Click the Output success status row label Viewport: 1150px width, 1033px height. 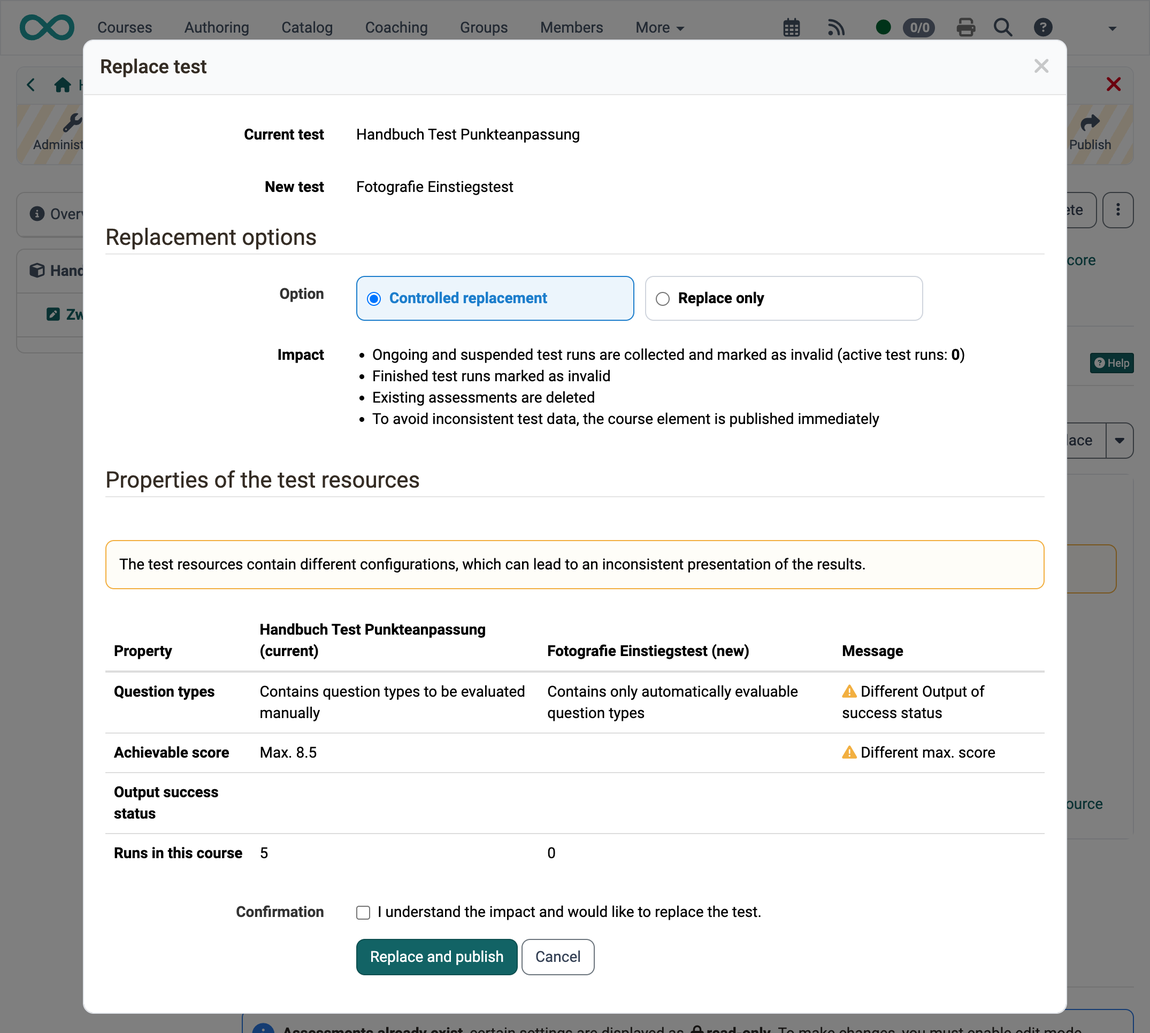click(166, 803)
